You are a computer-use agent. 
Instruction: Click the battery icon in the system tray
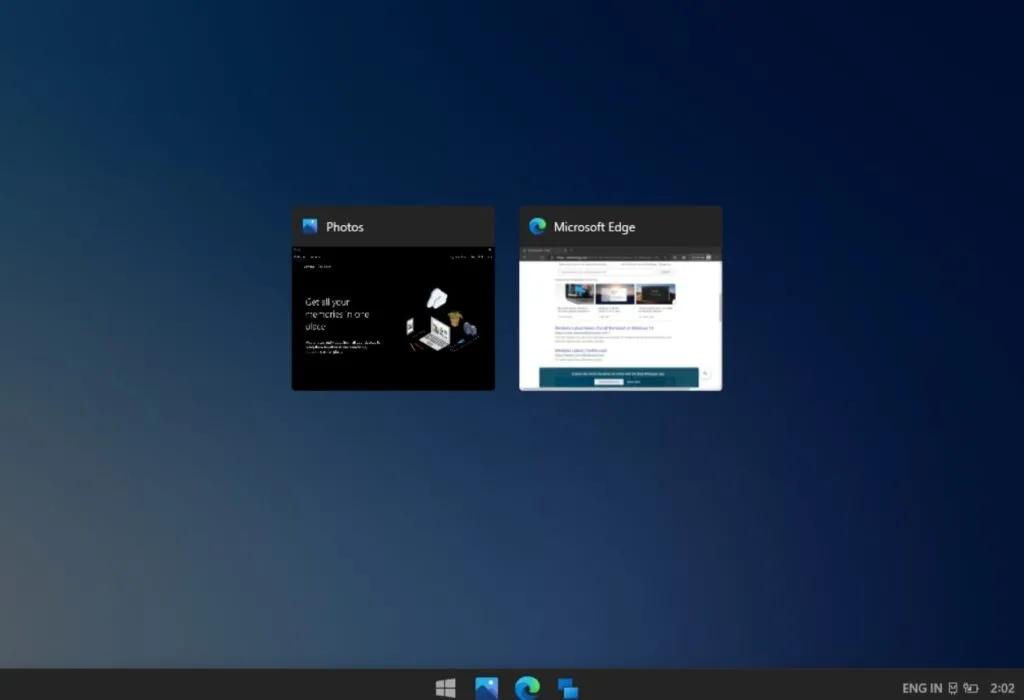(971, 688)
